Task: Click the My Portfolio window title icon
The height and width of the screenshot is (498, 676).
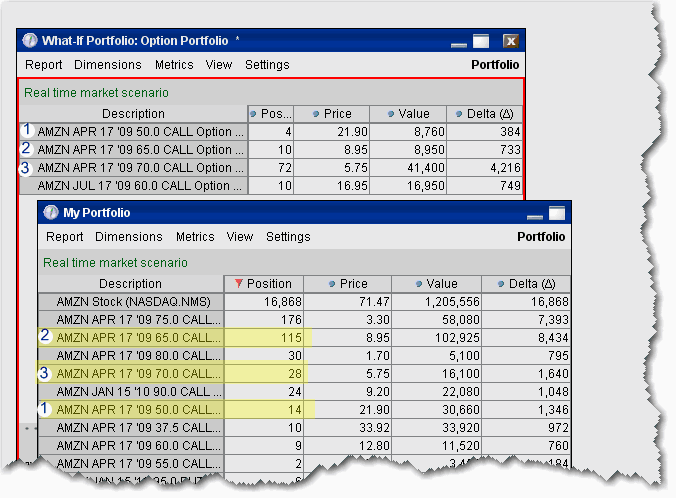Action: click(51, 213)
